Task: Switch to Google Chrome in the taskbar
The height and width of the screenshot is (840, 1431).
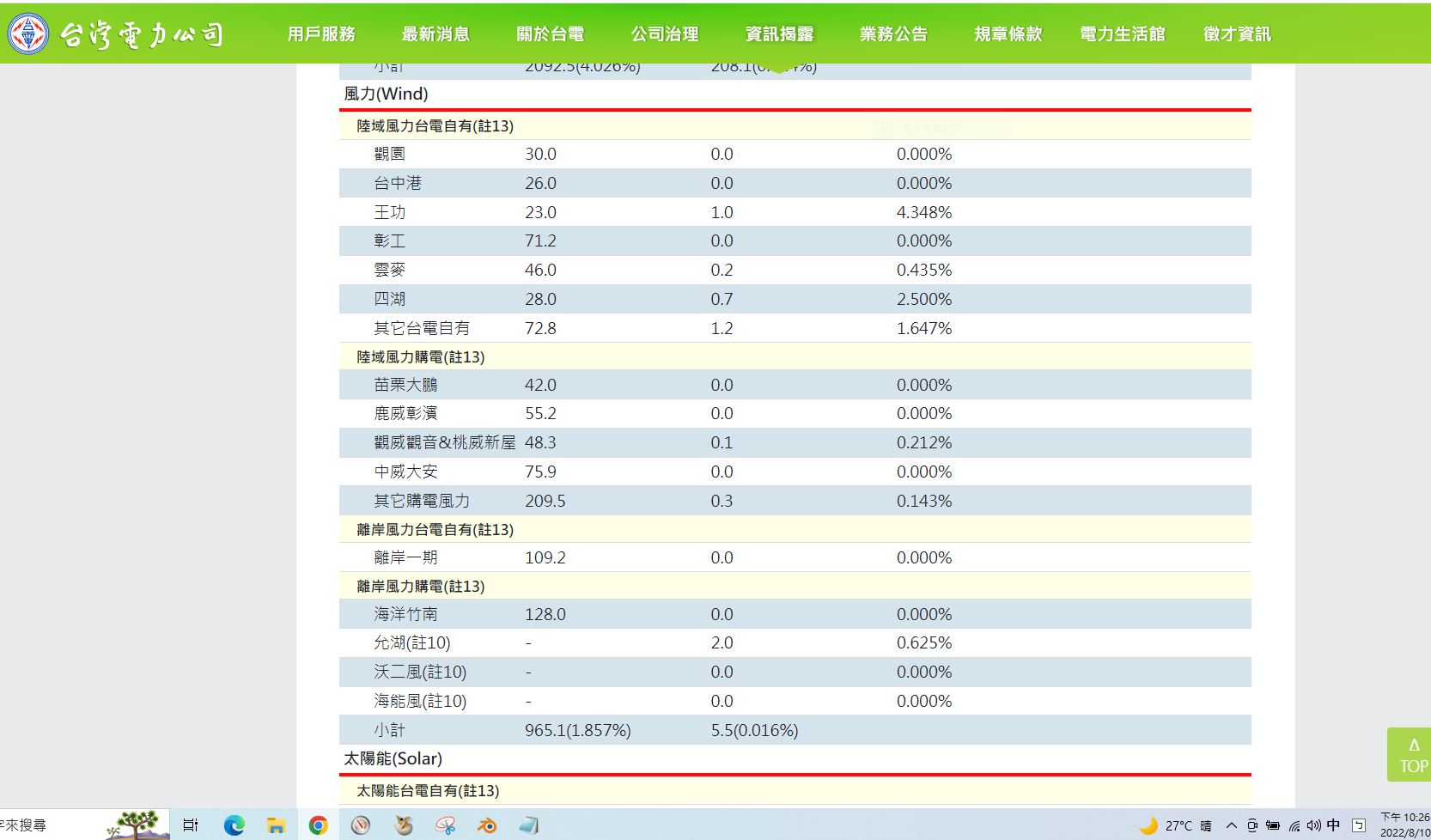Action: coord(318,825)
